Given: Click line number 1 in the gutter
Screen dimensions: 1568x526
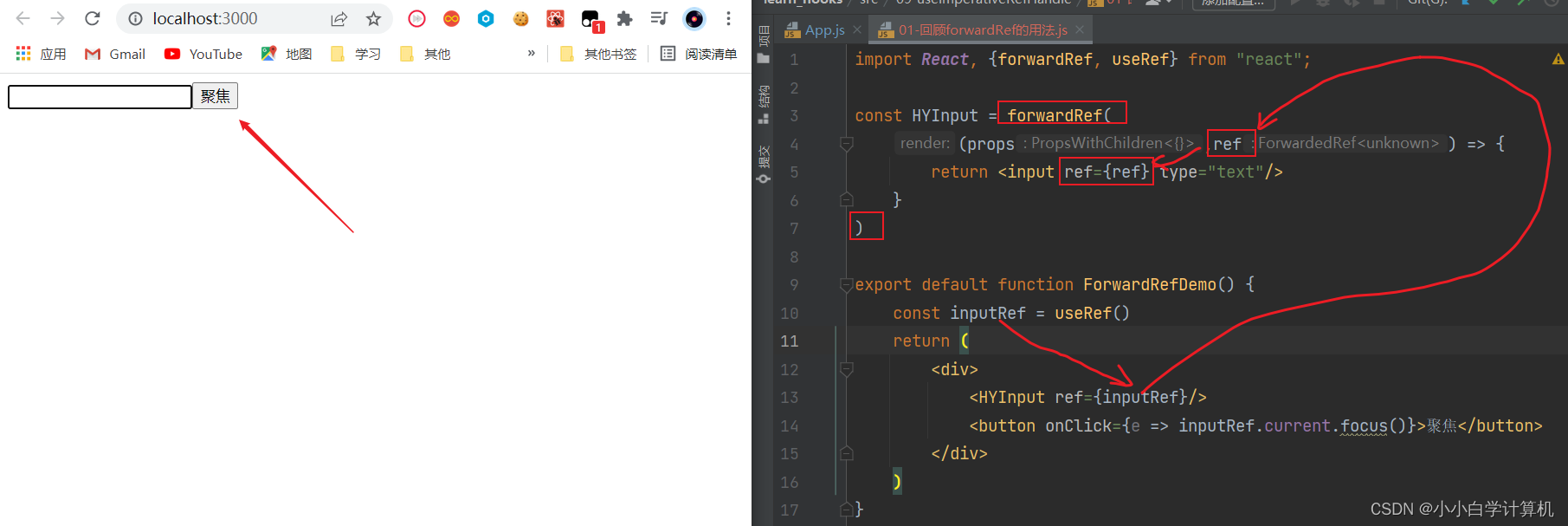Looking at the screenshot, I should click(794, 59).
